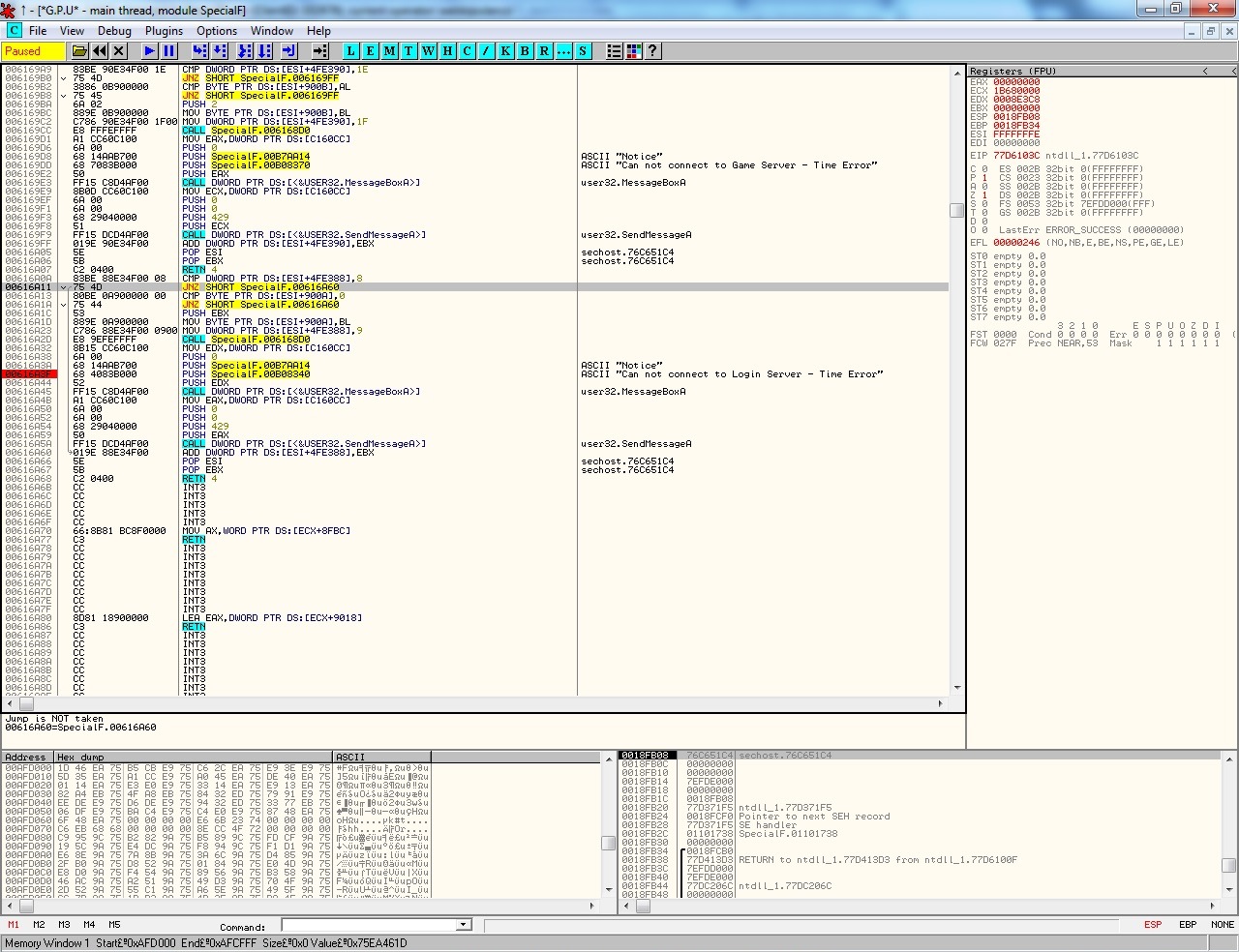Switch to memory window M5
The width and height of the screenshot is (1239, 952).
pos(114,925)
